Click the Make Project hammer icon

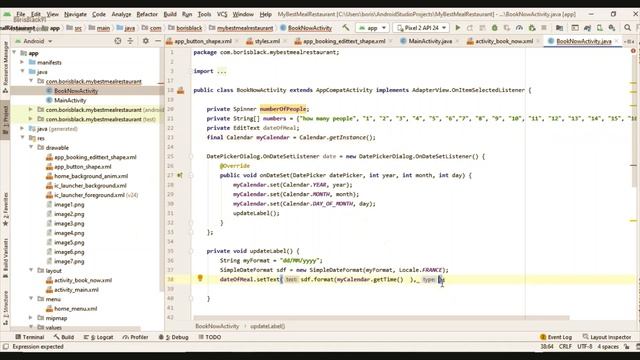346,28
